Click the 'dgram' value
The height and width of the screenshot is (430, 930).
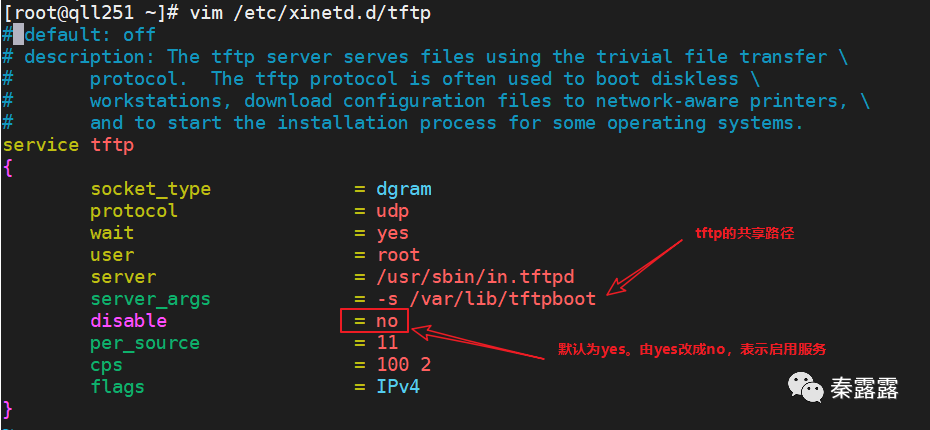tap(404, 189)
